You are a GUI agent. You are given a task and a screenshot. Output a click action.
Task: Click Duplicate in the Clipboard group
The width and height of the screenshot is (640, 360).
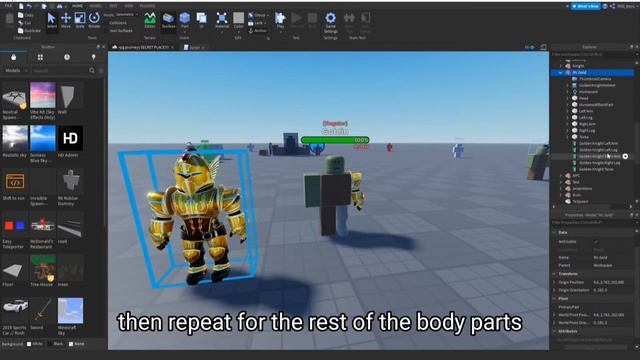click(29, 31)
